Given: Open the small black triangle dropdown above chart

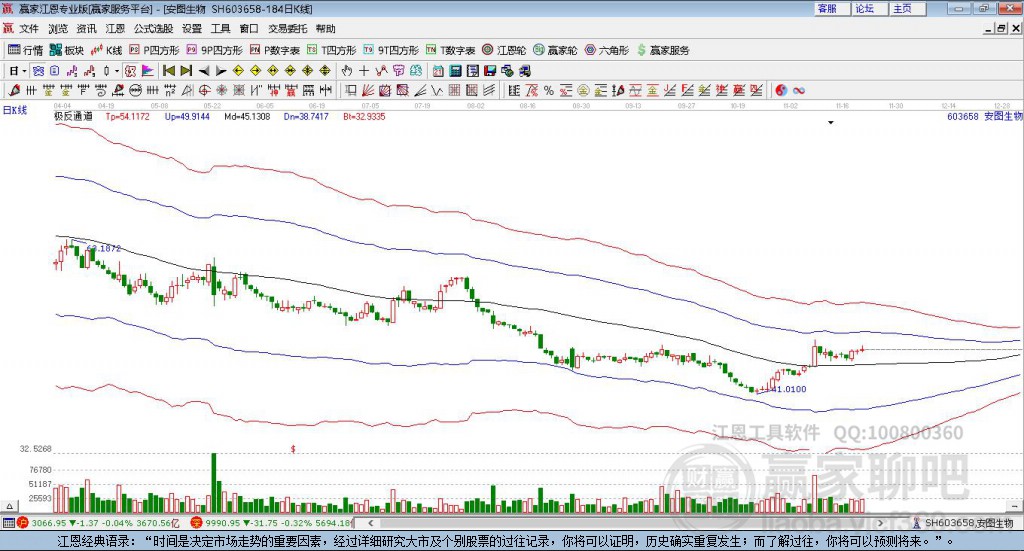Looking at the screenshot, I should click(831, 123).
